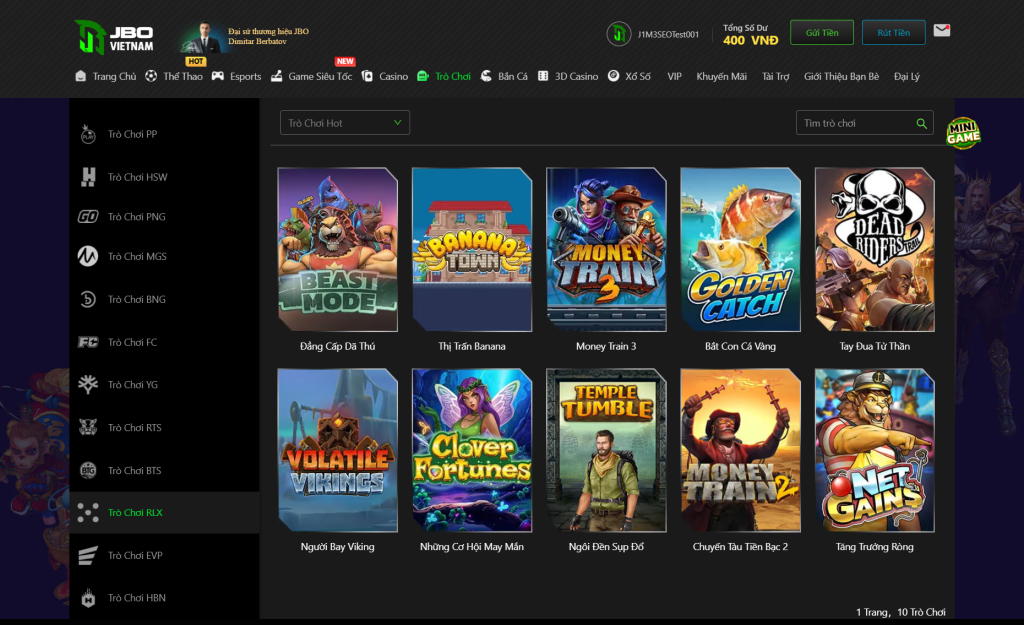Open the Net Gains game thumbnail

click(x=875, y=450)
